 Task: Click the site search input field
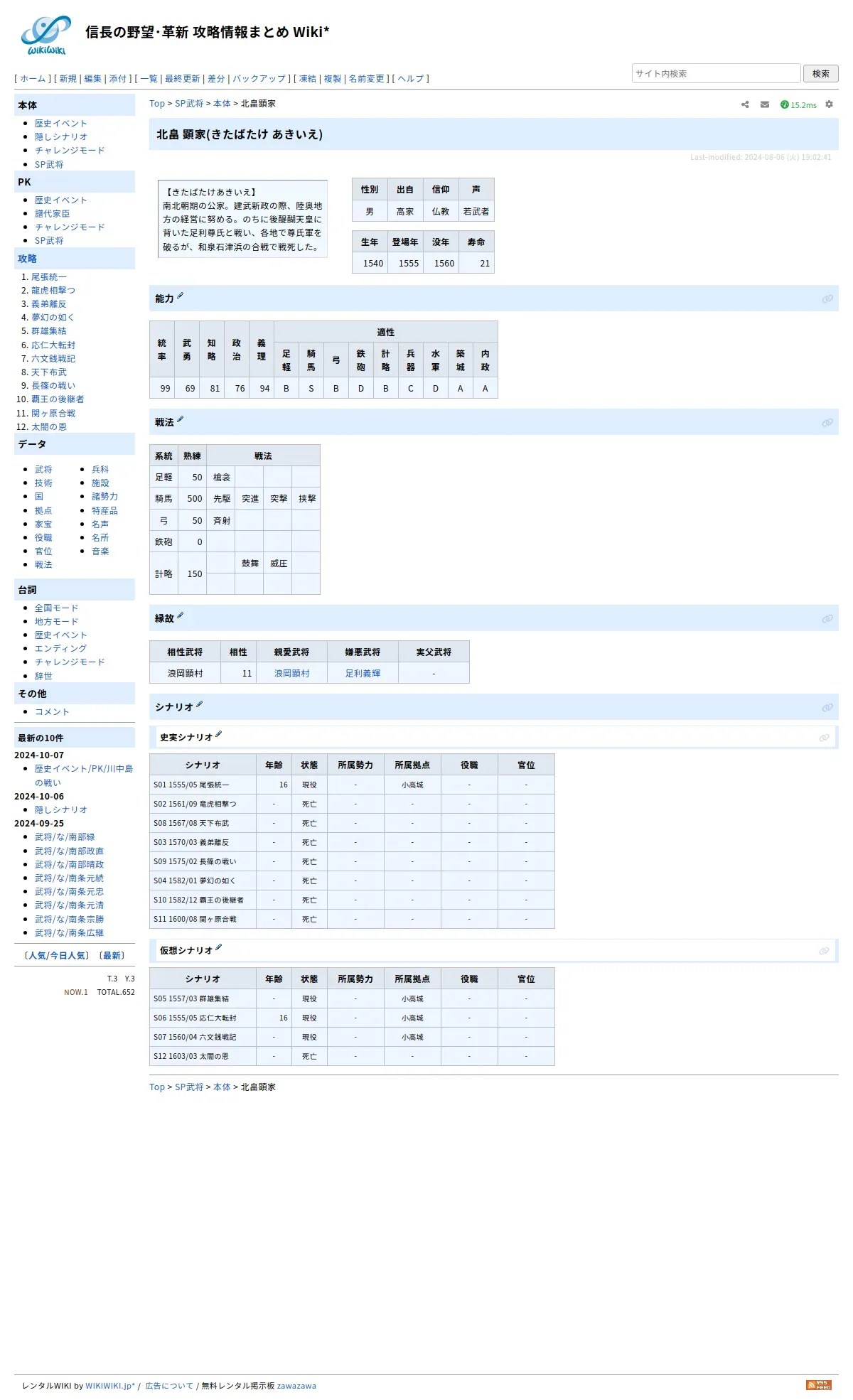pyautogui.click(x=716, y=73)
